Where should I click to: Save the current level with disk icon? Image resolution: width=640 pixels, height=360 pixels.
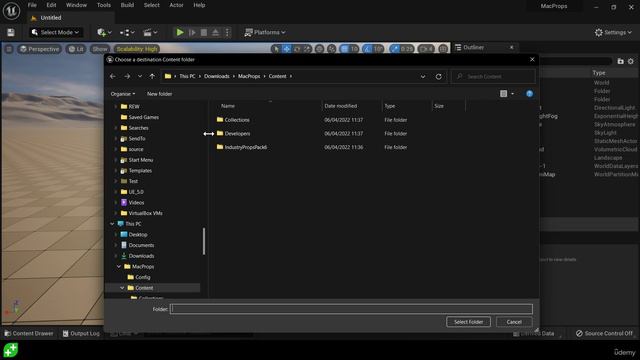[11, 32]
